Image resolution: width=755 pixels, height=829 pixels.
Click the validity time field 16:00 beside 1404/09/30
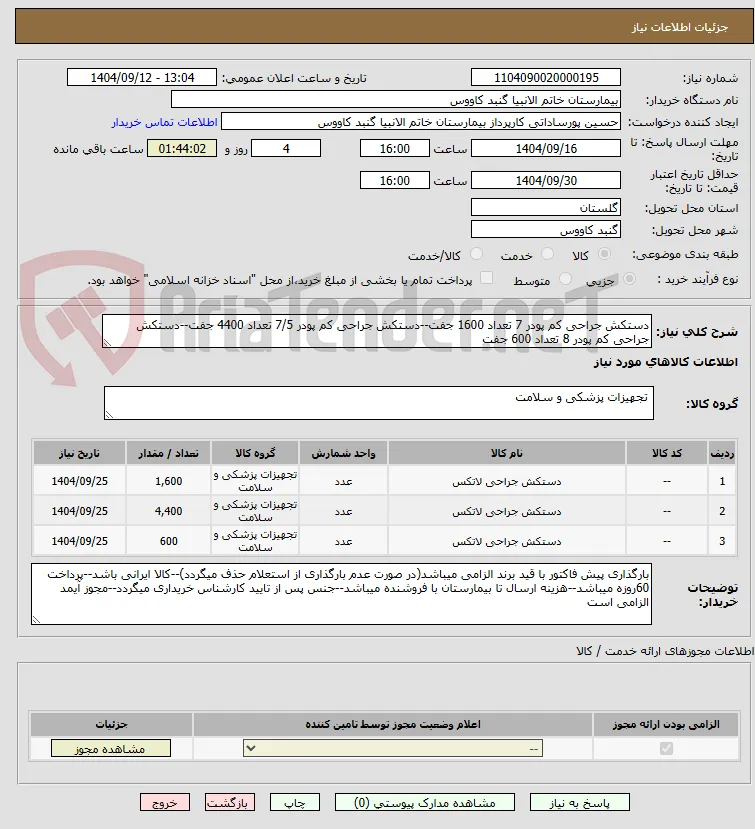394,180
